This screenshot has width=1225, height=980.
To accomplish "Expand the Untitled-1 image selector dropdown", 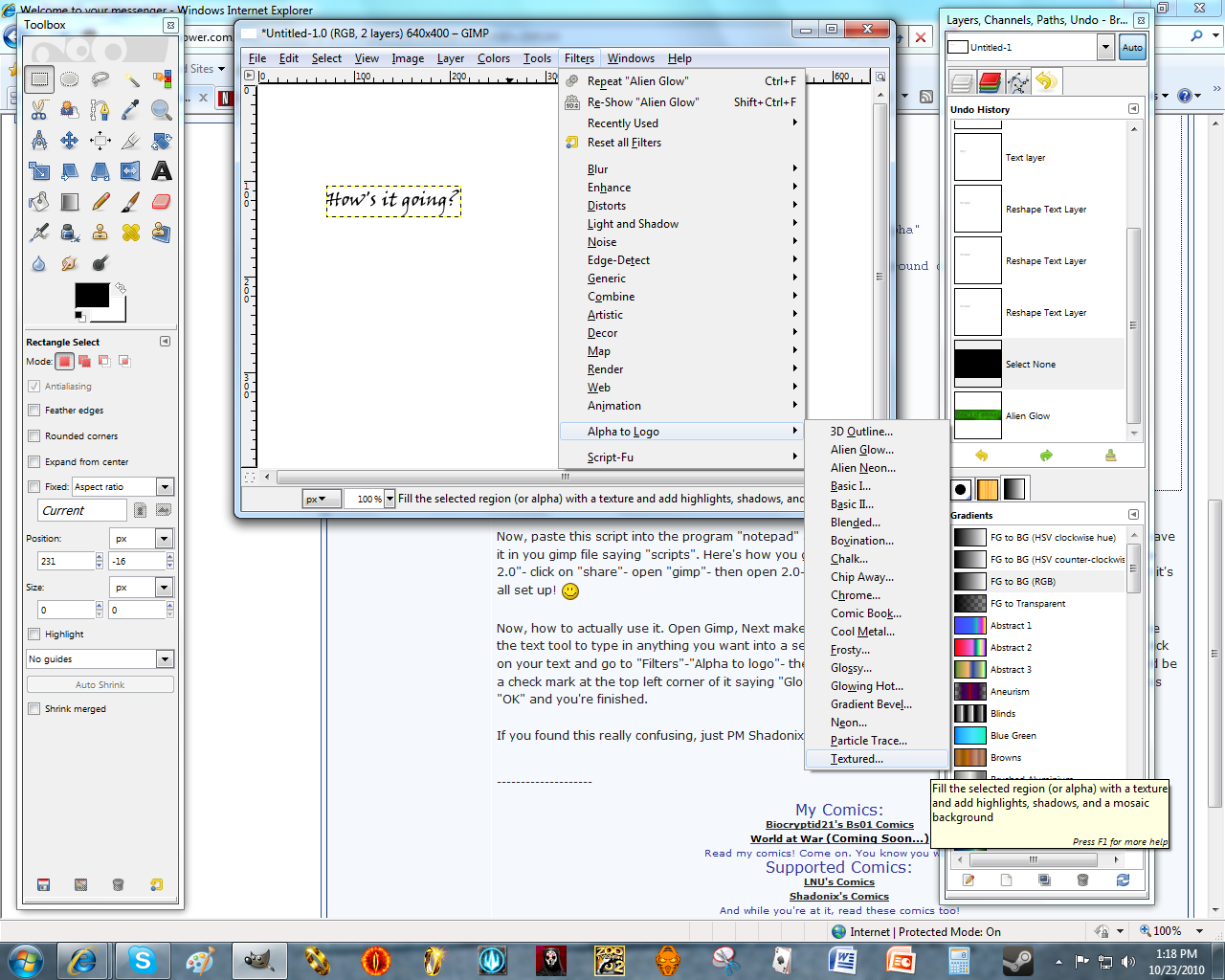I will click(x=1105, y=47).
